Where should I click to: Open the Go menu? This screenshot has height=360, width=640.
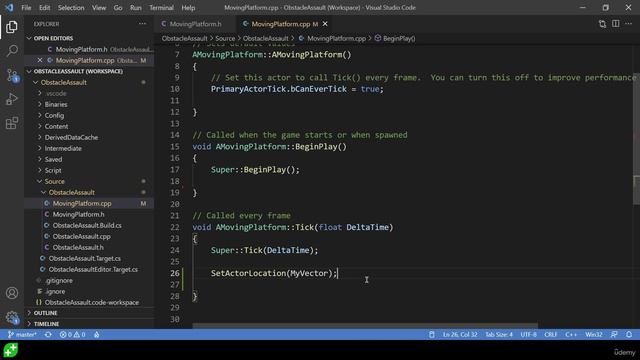[x=118, y=8]
